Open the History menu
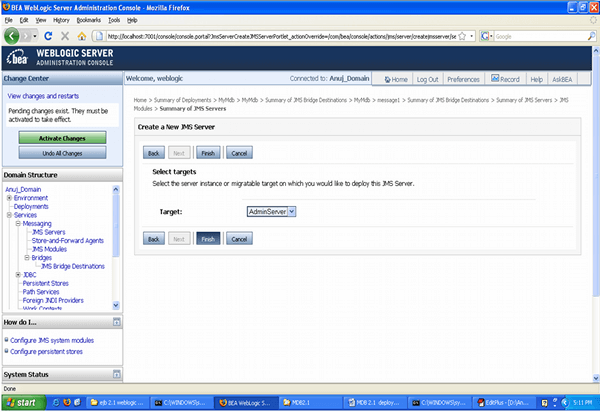 (61, 19)
